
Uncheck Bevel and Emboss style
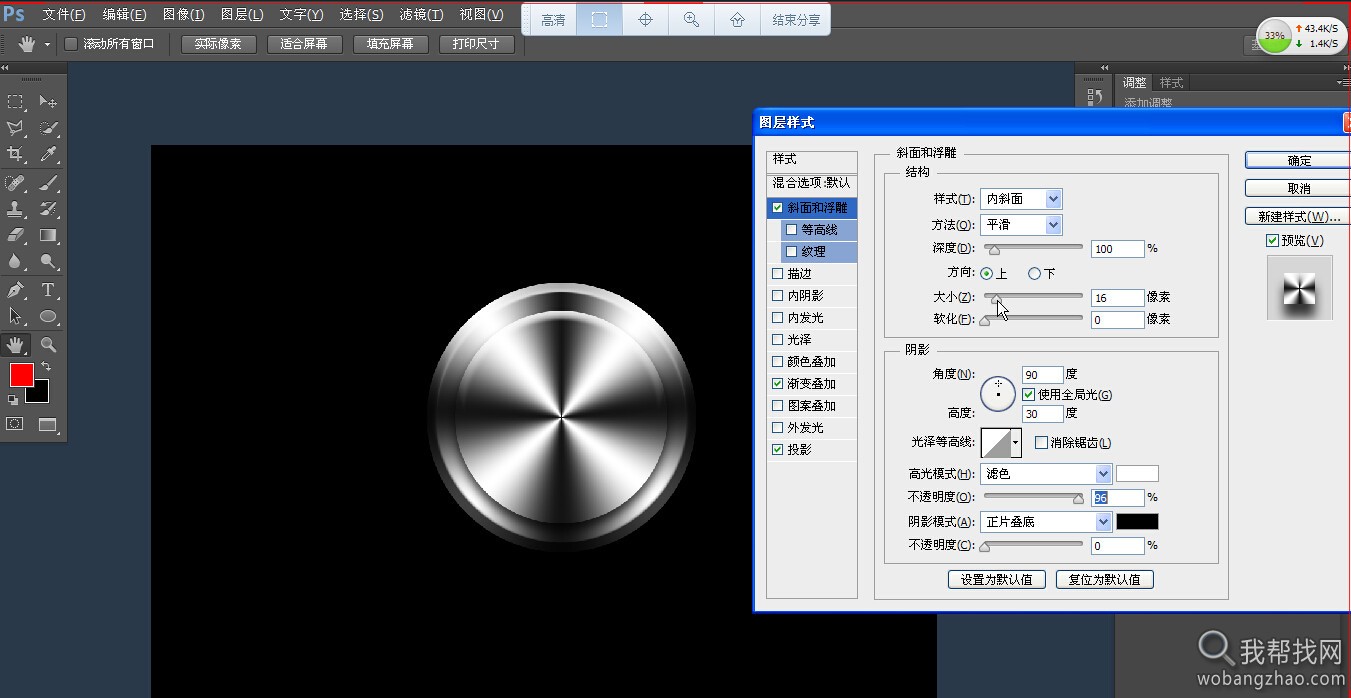(x=778, y=208)
